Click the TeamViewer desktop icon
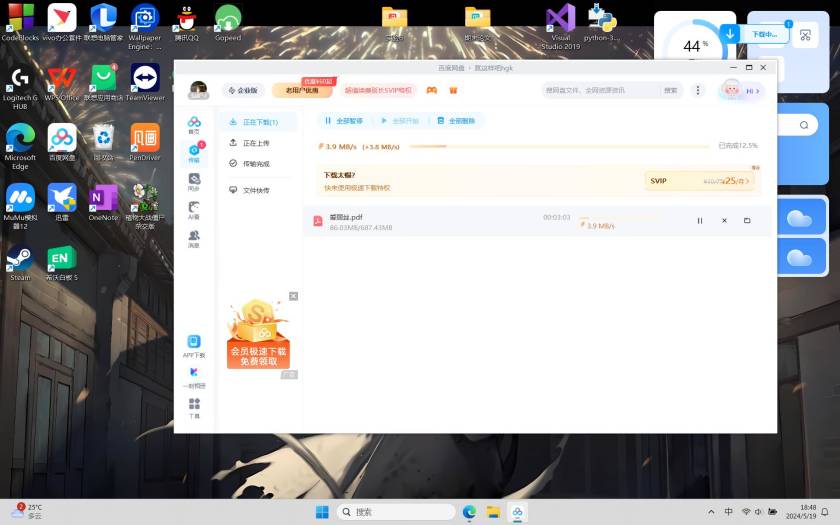This screenshot has height=525, width=840. (145, 82)
